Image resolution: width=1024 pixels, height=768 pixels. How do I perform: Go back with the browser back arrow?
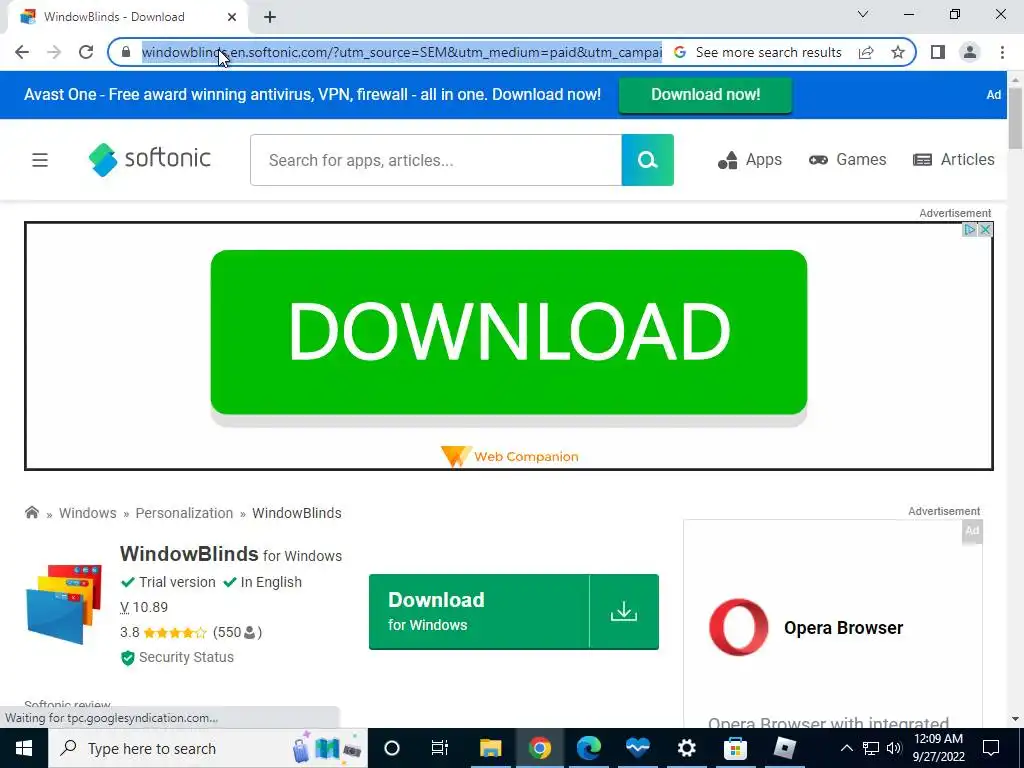tap(22, 52)
